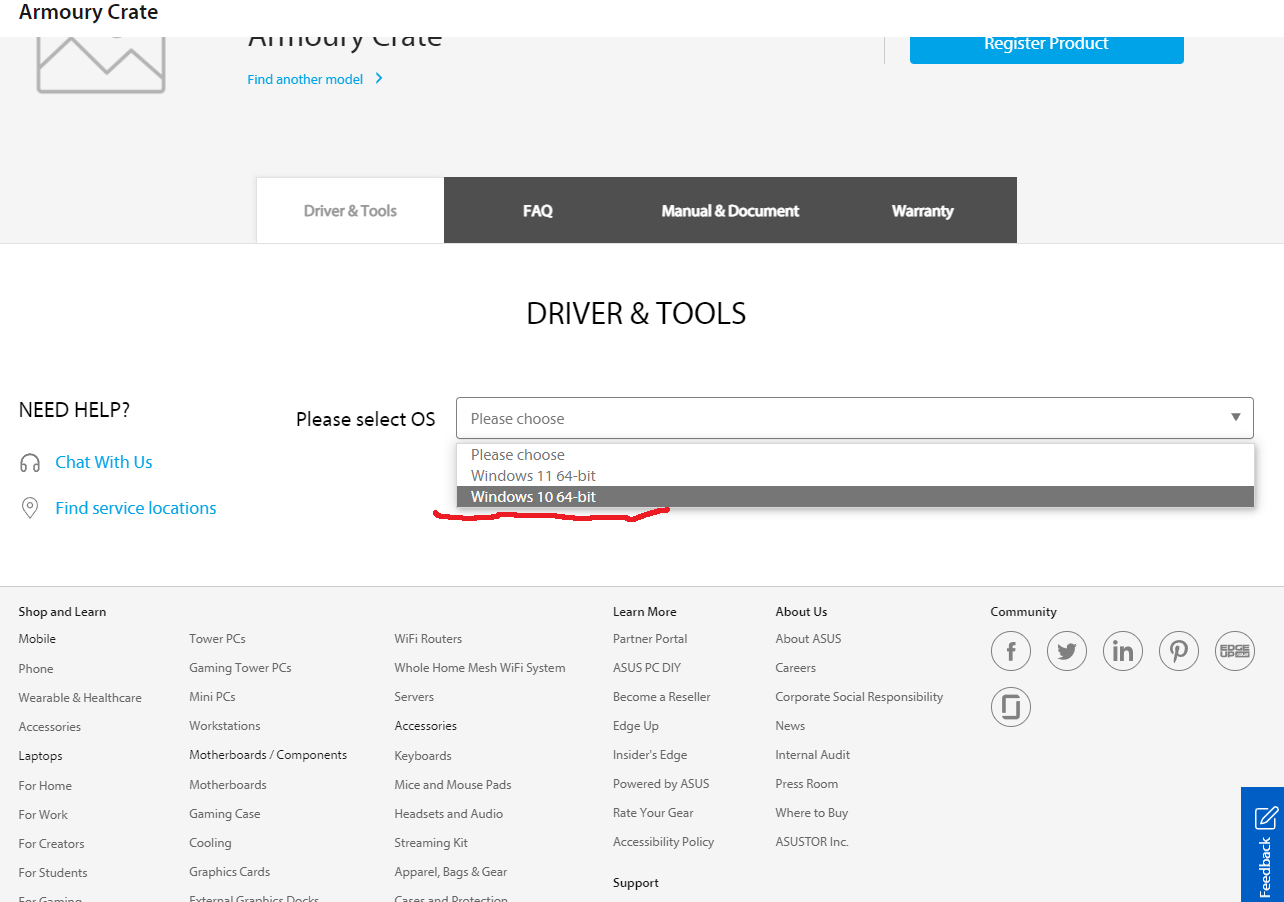Viewport: 1284px width, 902px height.
Task: Open the Keyboards link
Action: click(x=423, y=756)
